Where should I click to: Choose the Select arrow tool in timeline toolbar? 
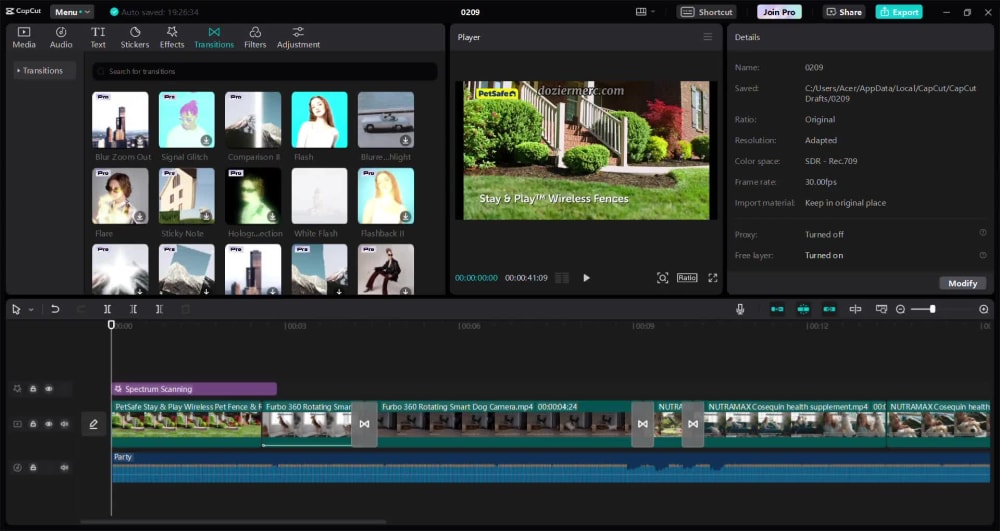click(16, 310)
